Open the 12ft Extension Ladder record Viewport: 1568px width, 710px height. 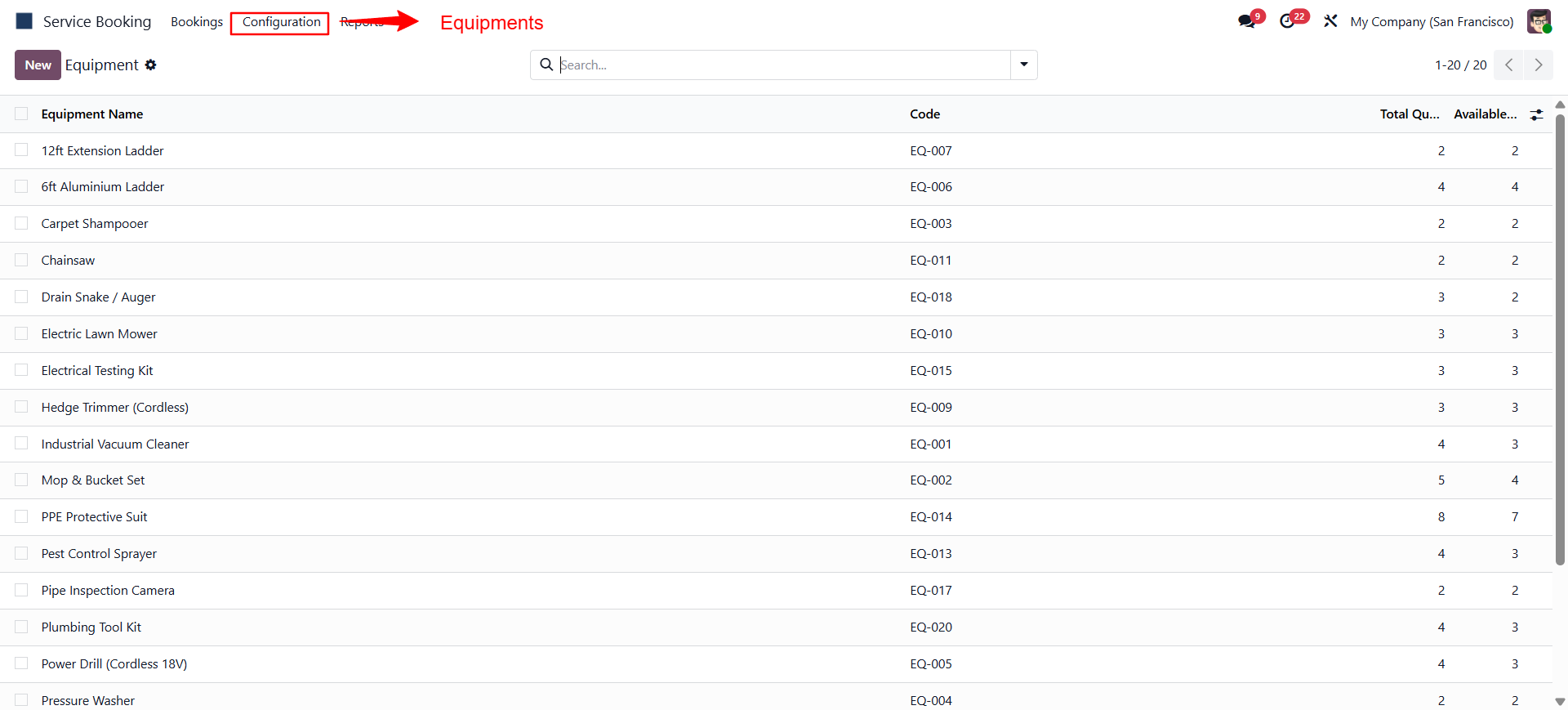102,151
